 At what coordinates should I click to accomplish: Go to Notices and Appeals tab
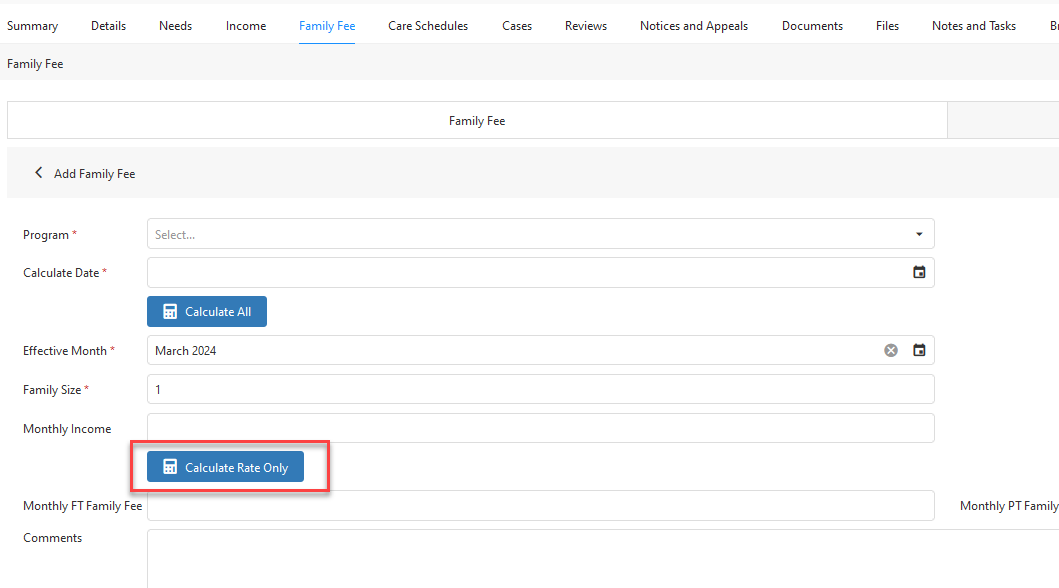tap(694, 26)
